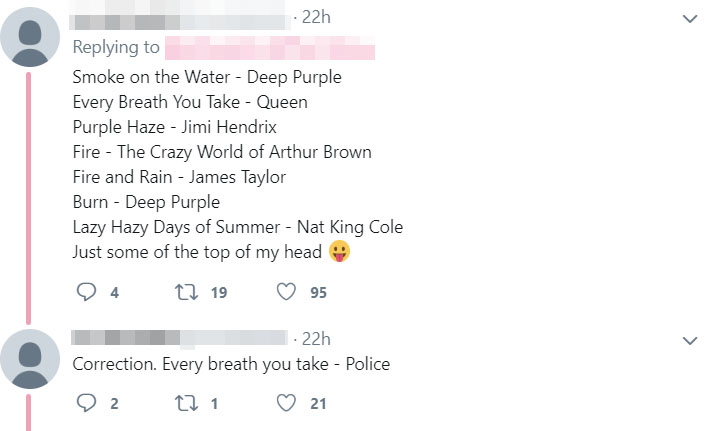Open the first tweet's chevron menu
This screenshot has height=431, width=710.
point(688,19)
